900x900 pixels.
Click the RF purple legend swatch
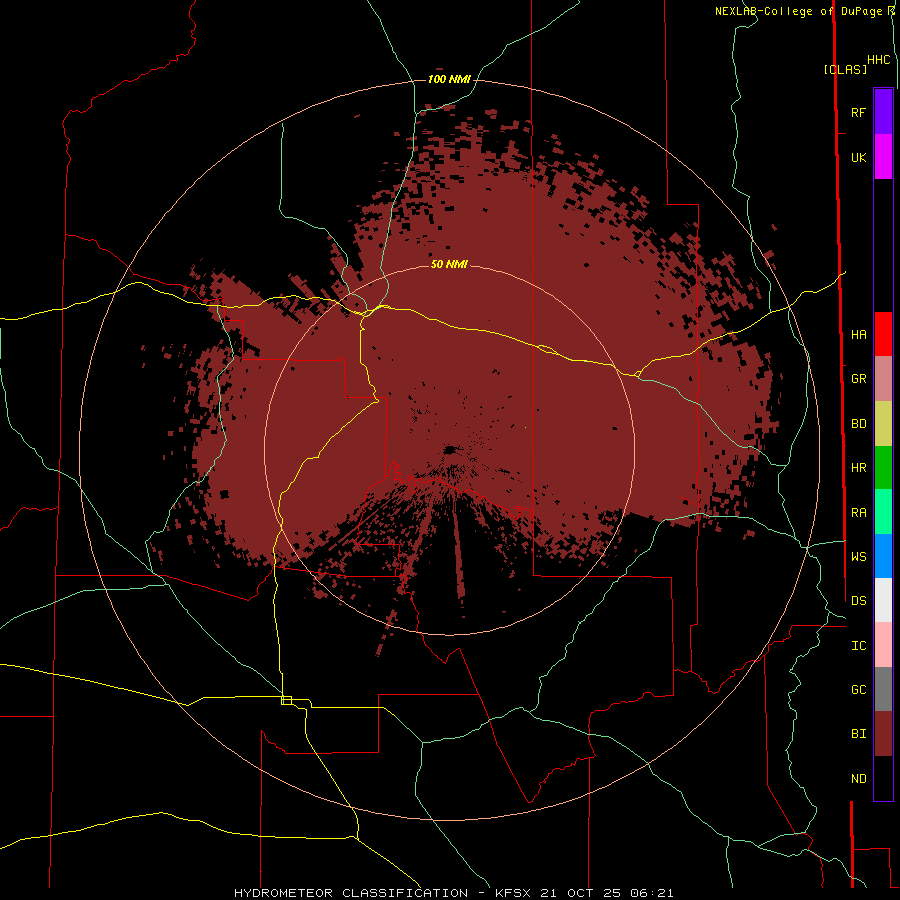pyautogui.click(x=883, y=112)
